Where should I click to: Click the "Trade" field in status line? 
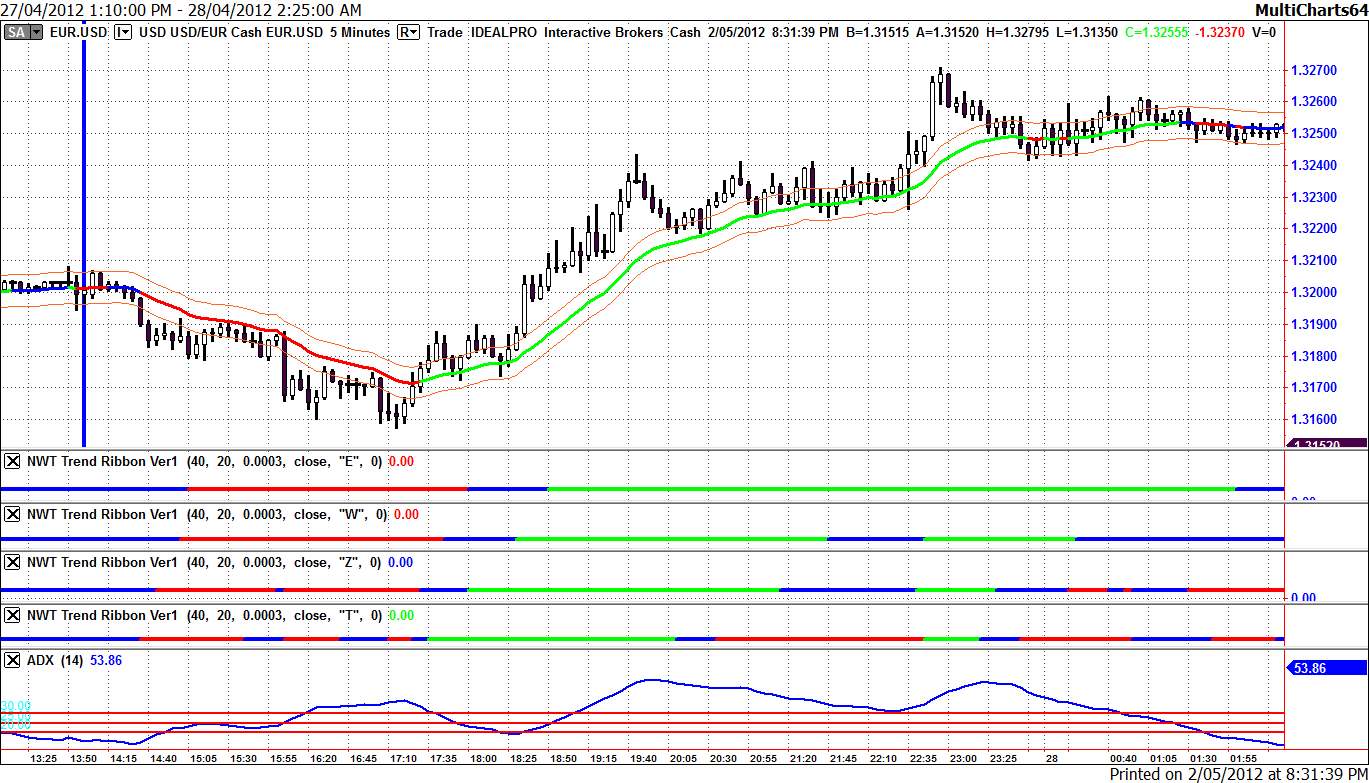point(445,32)
